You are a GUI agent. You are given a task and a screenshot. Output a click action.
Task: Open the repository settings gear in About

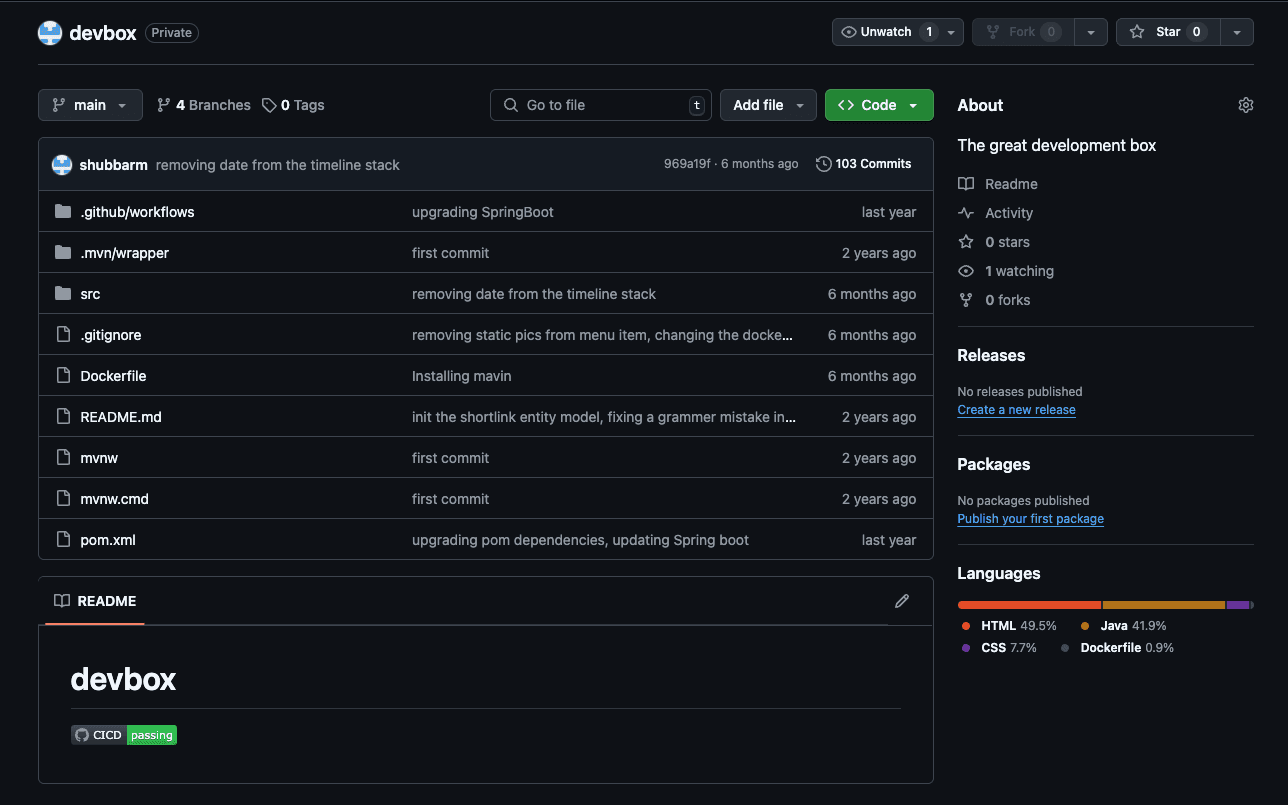(x=1245, y=105)
